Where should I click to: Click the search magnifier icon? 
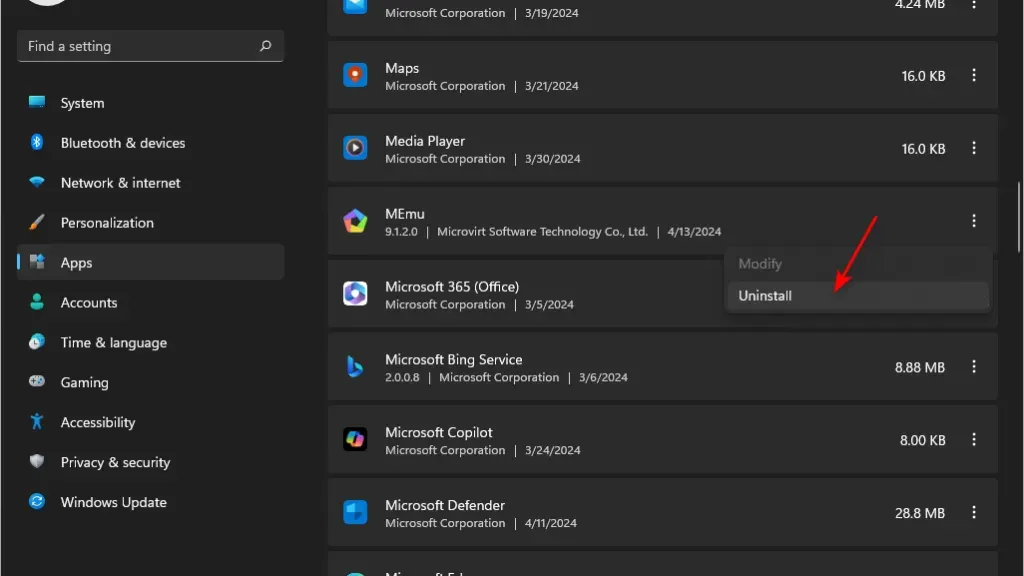click(x=265, y=46)
